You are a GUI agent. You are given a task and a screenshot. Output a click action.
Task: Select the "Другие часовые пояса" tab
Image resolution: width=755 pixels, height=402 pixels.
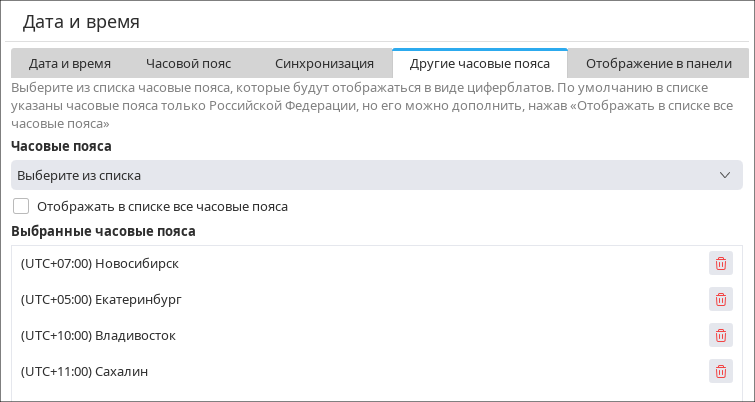pos(480,63)
